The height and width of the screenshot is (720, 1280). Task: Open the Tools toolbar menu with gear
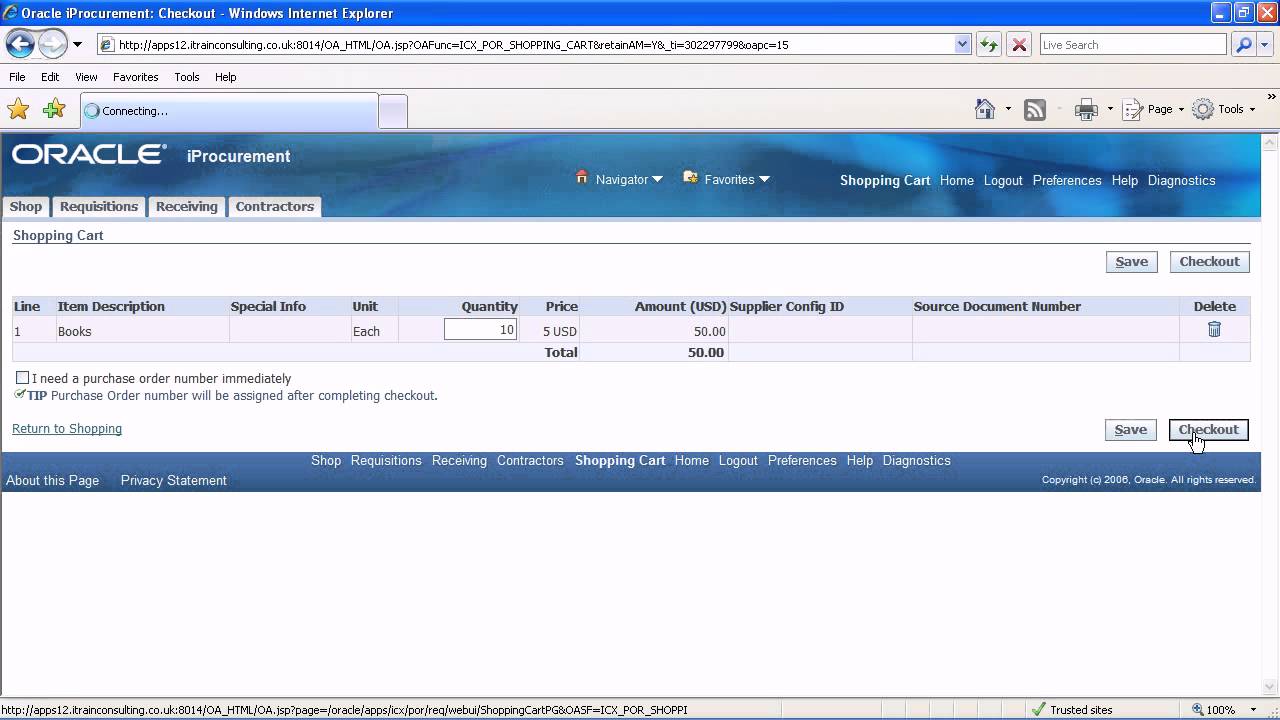coord(1224,109)
